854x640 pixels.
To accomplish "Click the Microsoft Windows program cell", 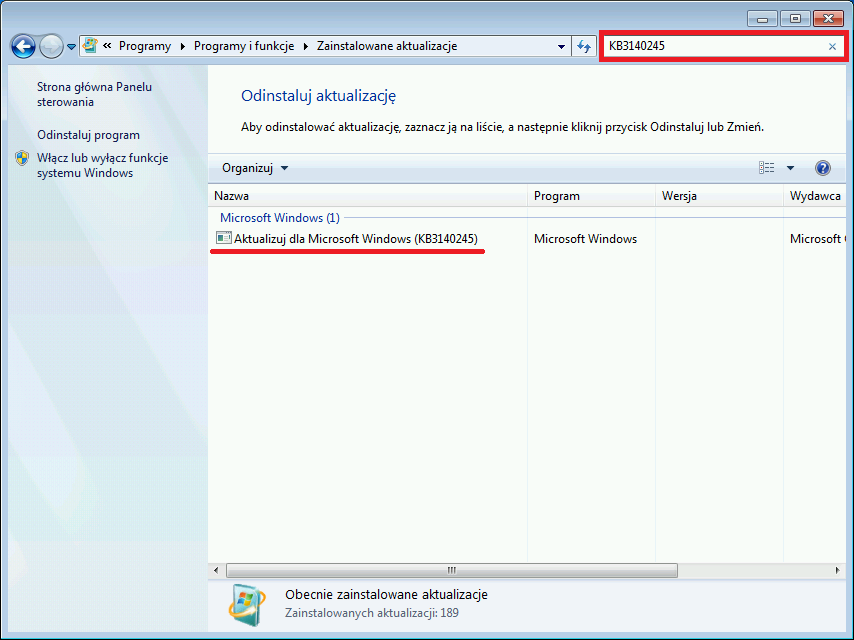I will [x=585, y=239].
